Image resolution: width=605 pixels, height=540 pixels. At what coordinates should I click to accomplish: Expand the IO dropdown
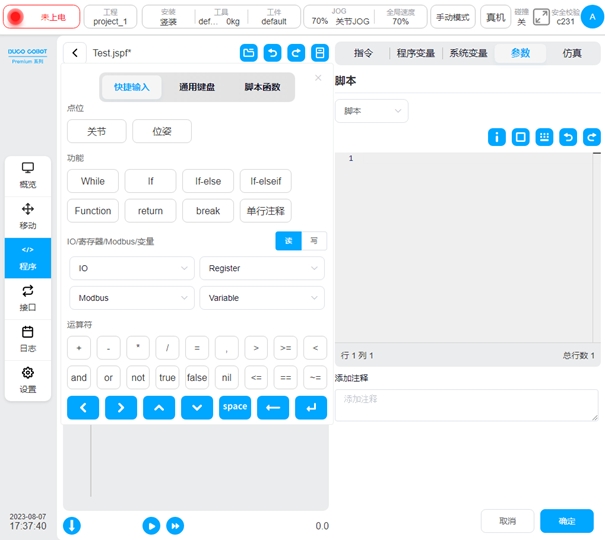[131, 268]
